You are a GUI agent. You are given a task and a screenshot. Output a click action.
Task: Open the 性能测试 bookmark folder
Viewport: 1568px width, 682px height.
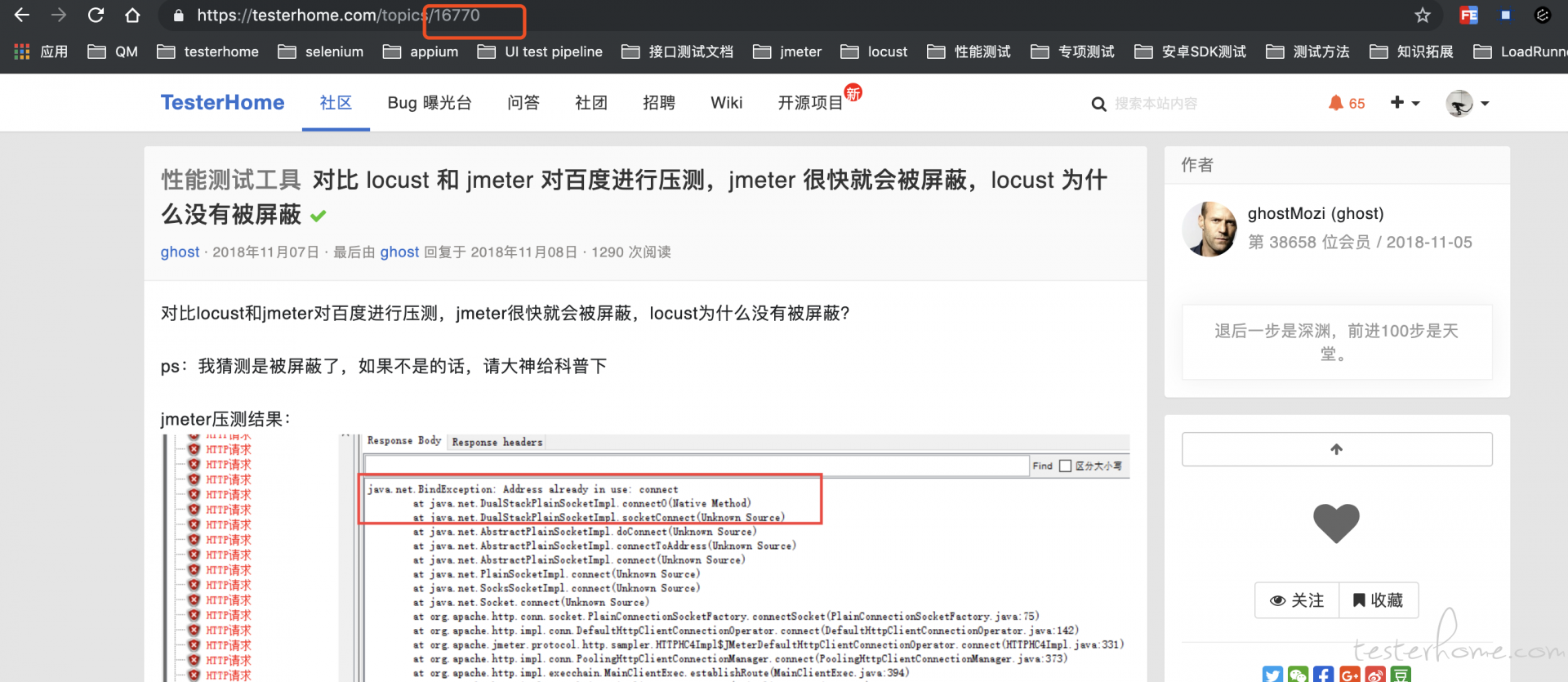point(969,51)
